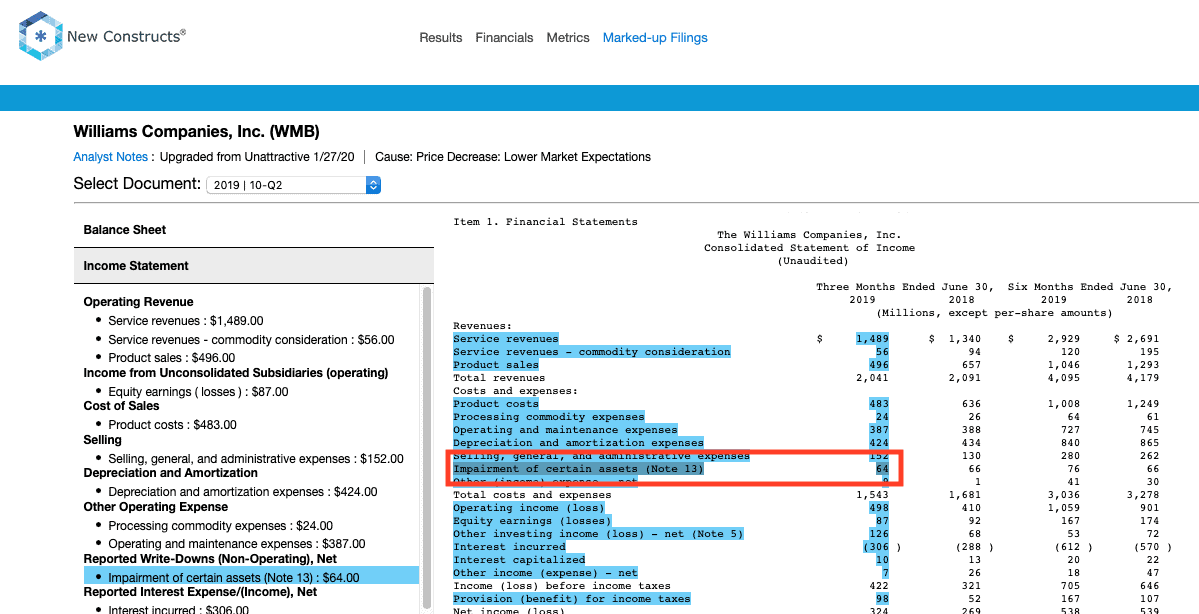The height and width of the screenshot is (614, 1199).
Task: Click Depreciation and amortization expenses label in filing
Action: pyautogui.click(x=578, y=443)
